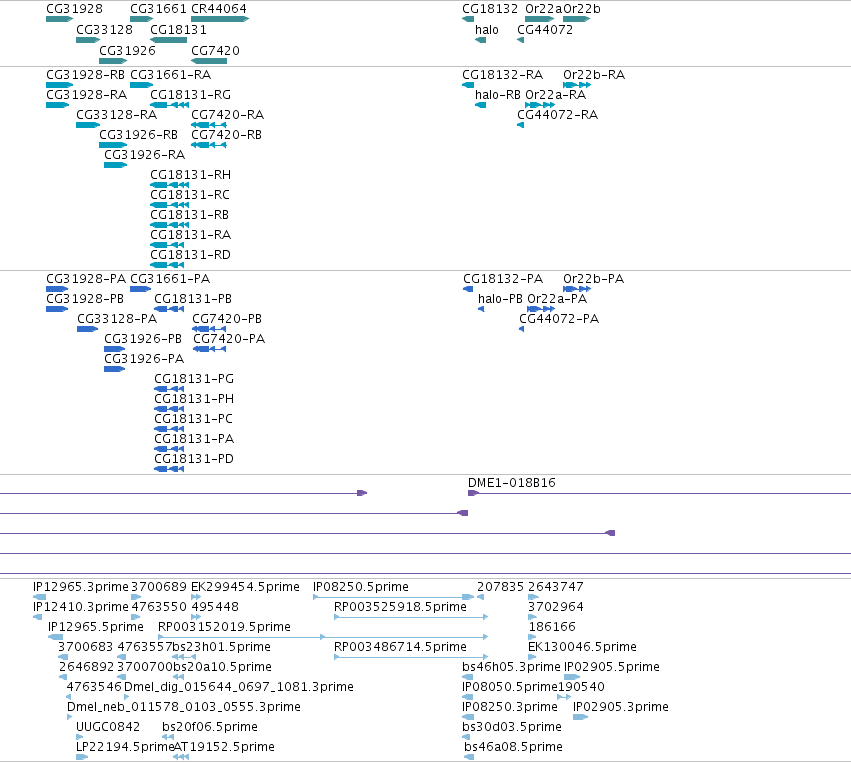Select EST IP12410.3prime
851x762 pixels.
pyautogui.click(x=37, y=617)
